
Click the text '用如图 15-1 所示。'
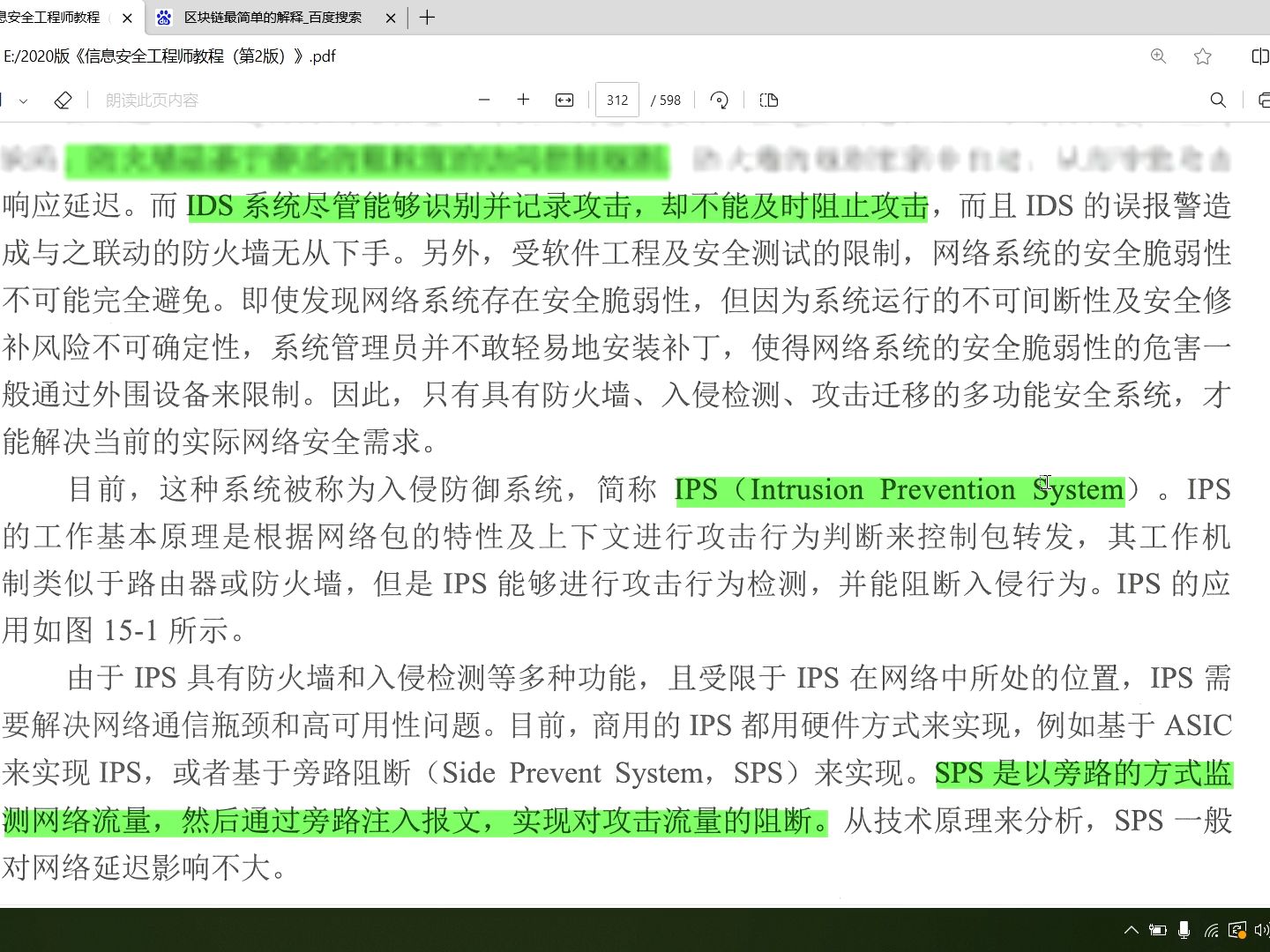(x=125, y=631)
